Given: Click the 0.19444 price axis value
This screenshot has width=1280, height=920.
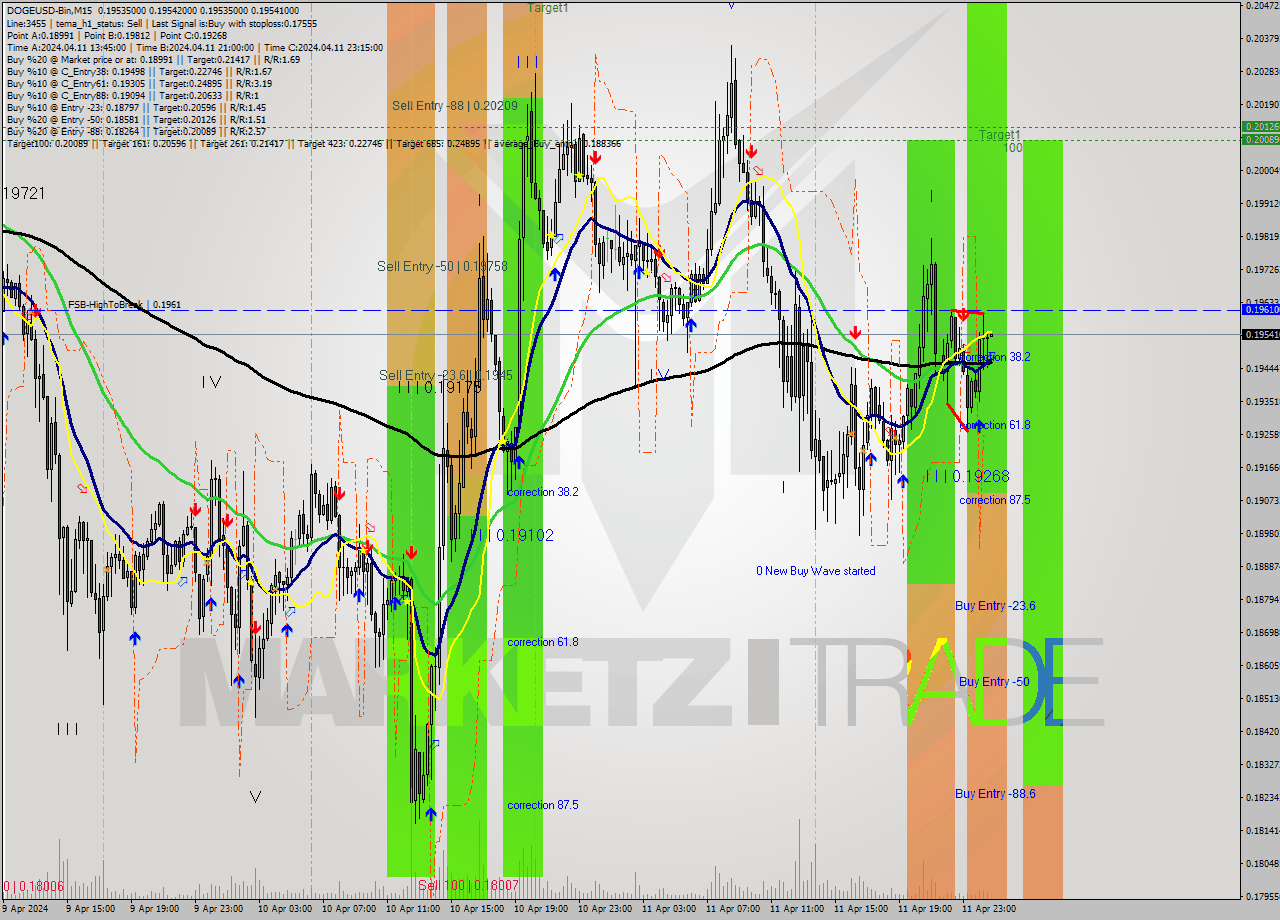Looking at the screenshot, I should click(1262, 368).
